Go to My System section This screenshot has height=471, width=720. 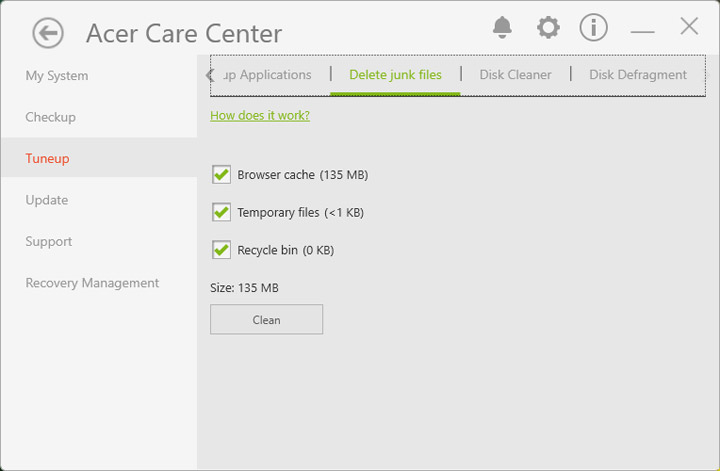[x=57, y=76]
